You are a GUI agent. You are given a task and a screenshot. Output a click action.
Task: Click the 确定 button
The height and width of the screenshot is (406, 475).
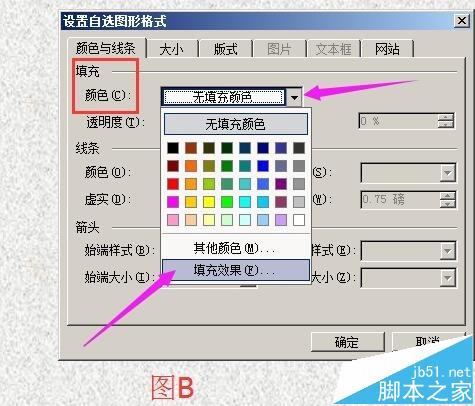(x=347, y=342)
